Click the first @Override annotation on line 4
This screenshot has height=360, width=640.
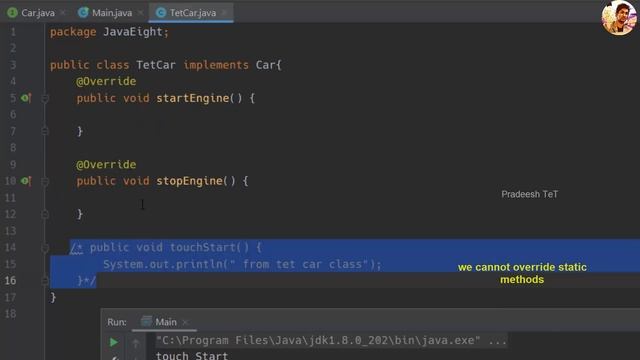tap(106, 81)
